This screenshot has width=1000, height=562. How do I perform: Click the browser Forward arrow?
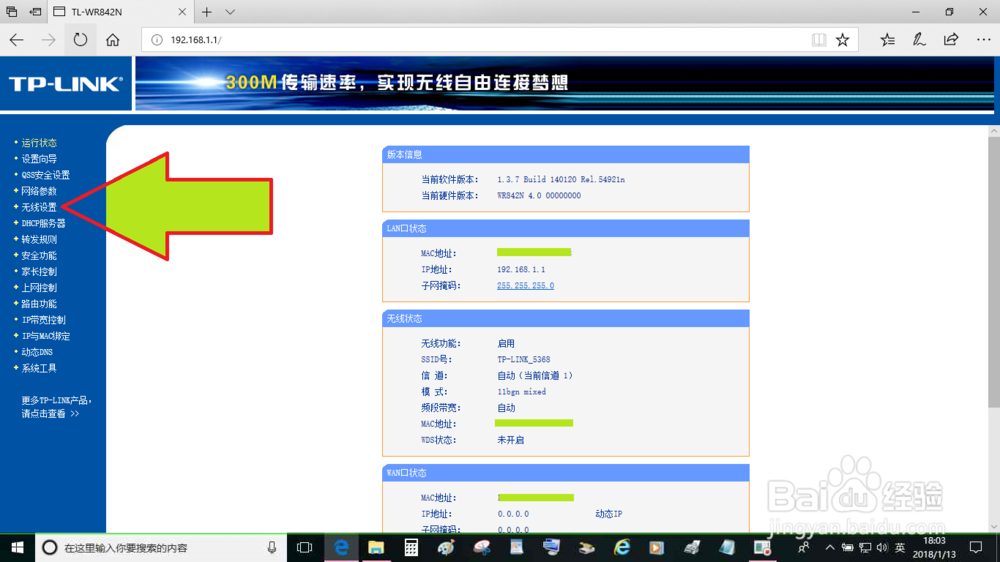pyautogui.click(x=48, y=40)
